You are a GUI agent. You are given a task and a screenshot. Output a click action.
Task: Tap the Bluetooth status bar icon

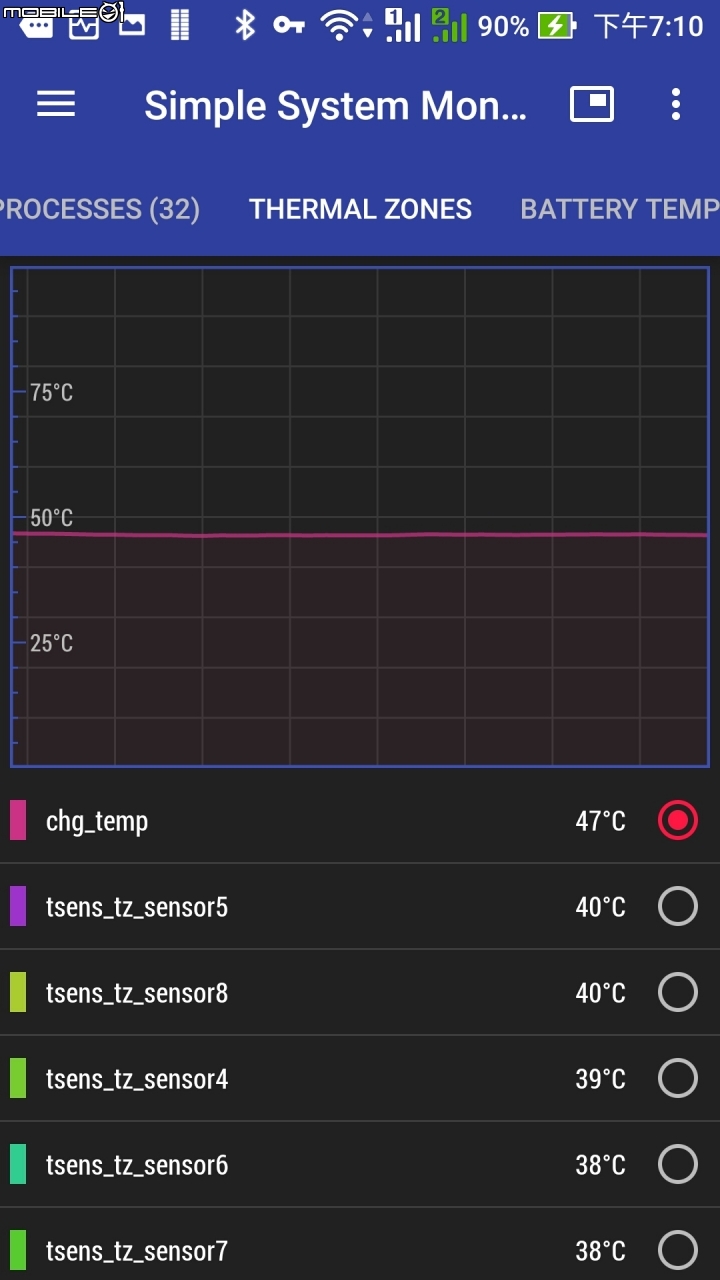(245, 25)
